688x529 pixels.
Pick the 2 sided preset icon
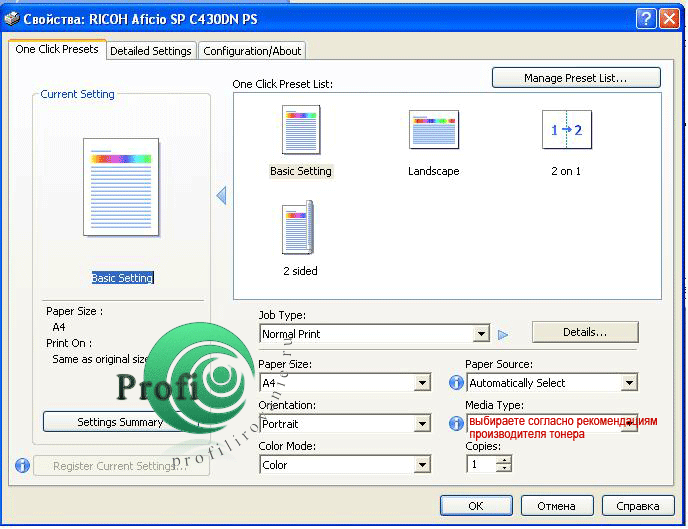(x=299, y=228)
